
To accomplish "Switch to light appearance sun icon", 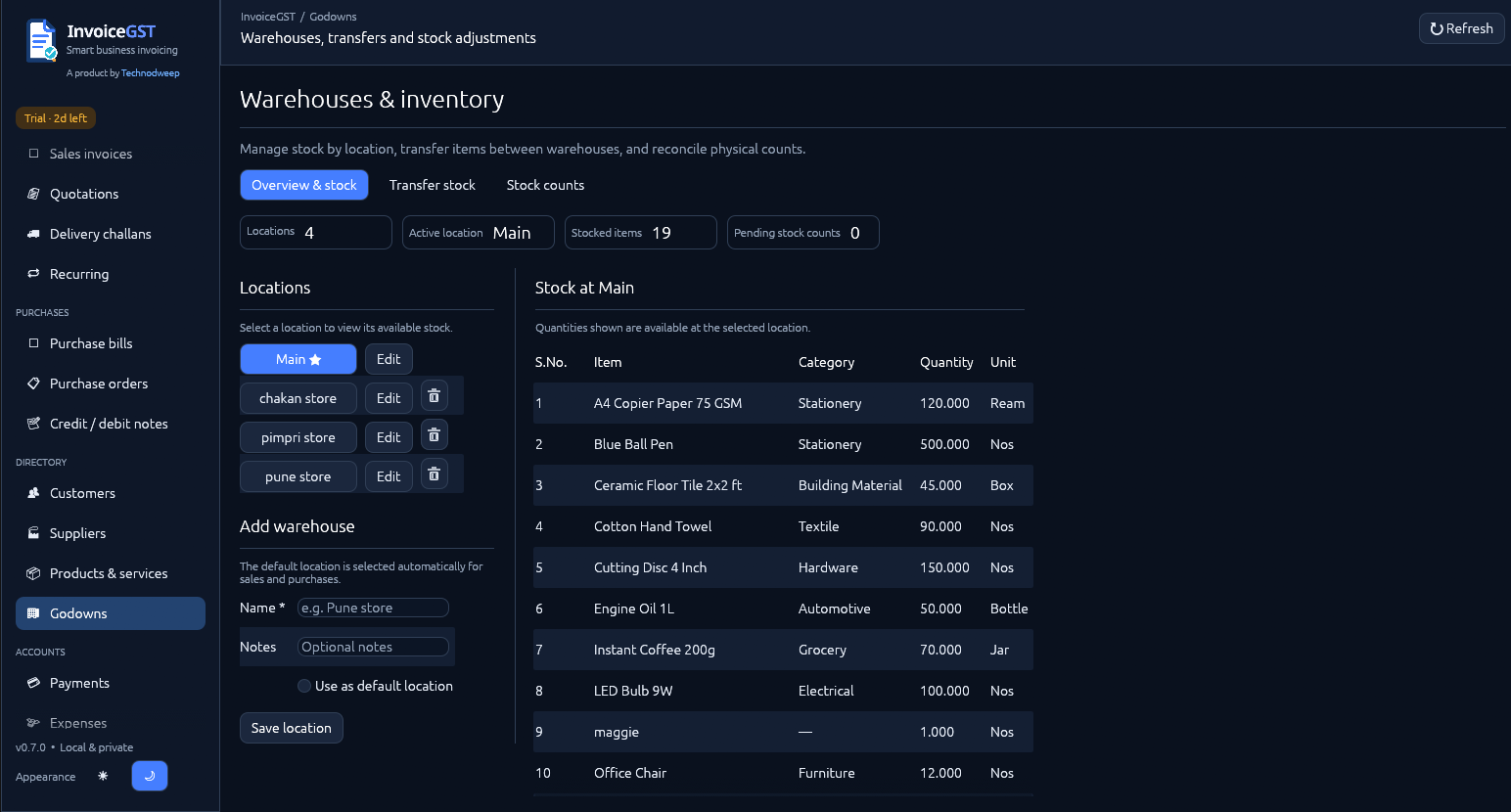I will tap(103, 776).
